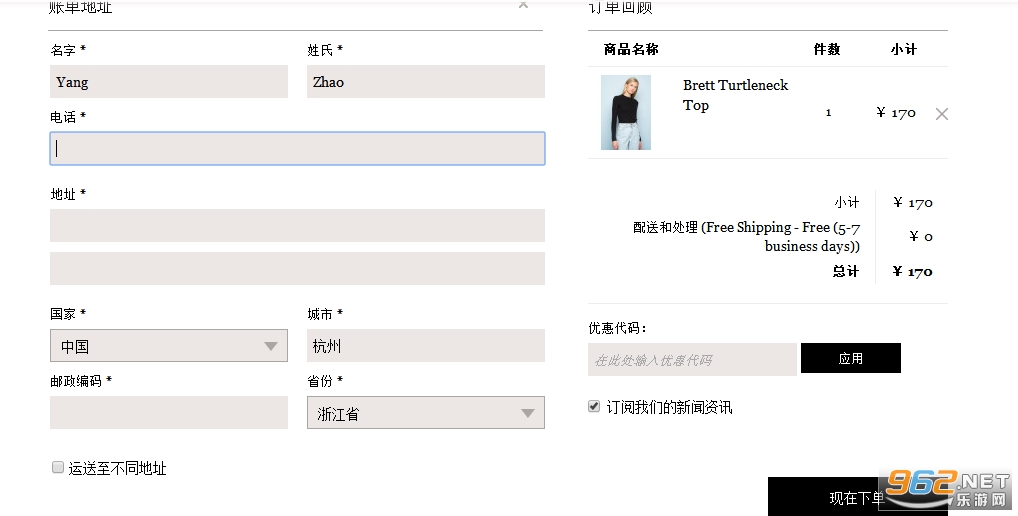Click the last name field containing Zhao
Image resolution: width=1018 pixels, height=516 pixels.
click(x=426, y=82)
